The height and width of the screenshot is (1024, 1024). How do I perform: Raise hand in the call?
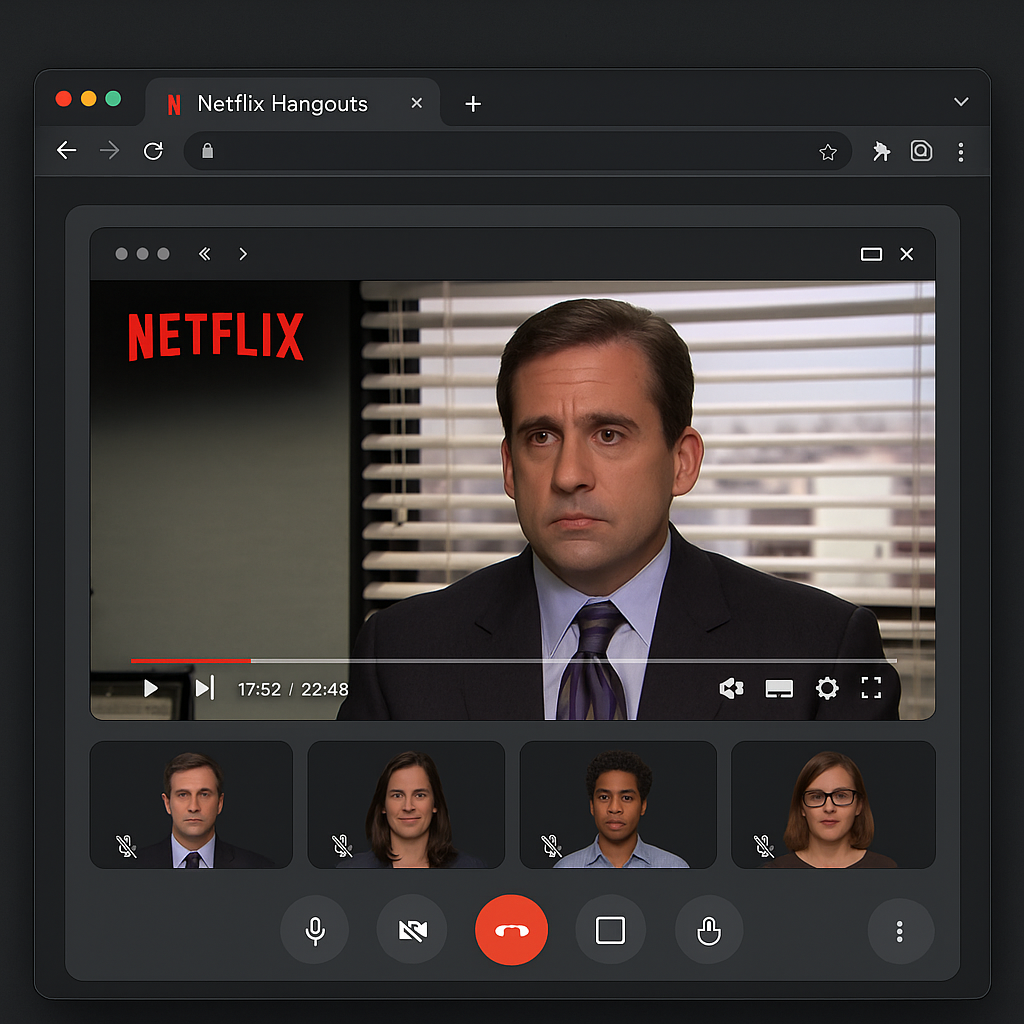click(x=709, y=930)
